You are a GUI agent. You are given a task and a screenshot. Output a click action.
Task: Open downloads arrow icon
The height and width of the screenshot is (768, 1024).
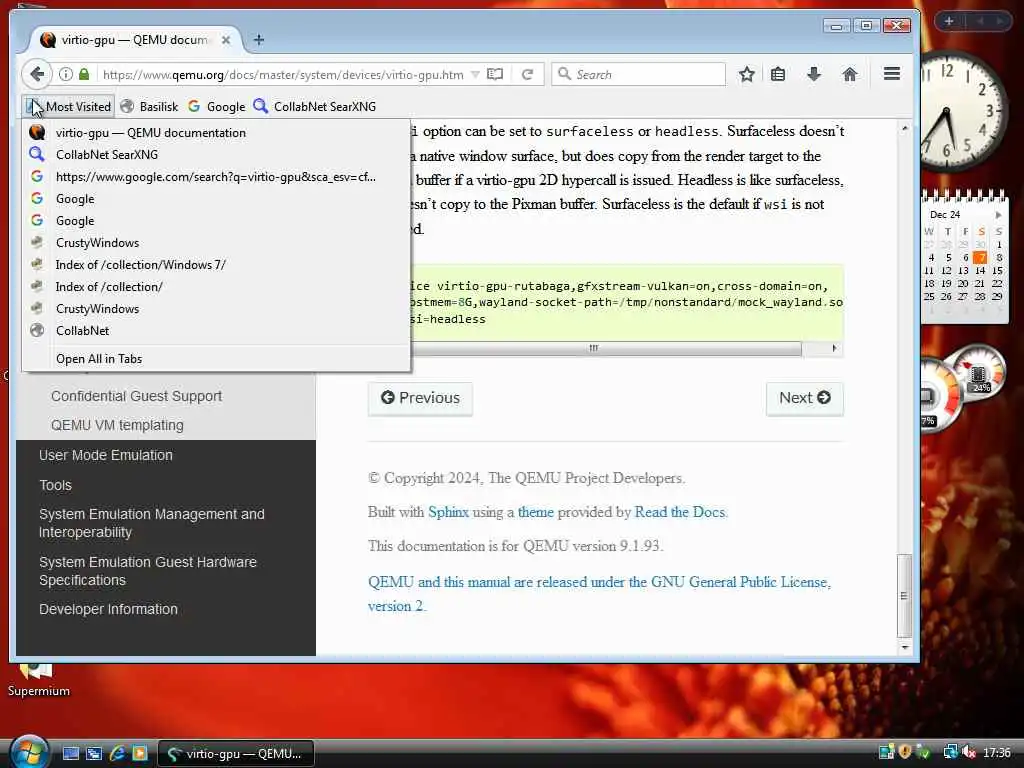click(x=814, y=74)
